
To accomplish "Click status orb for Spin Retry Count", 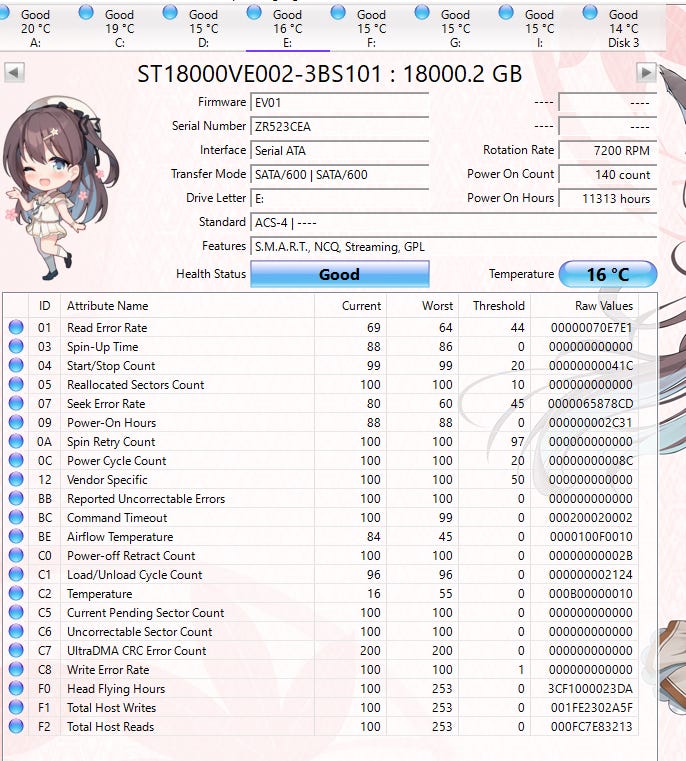I will coord(16,441).
